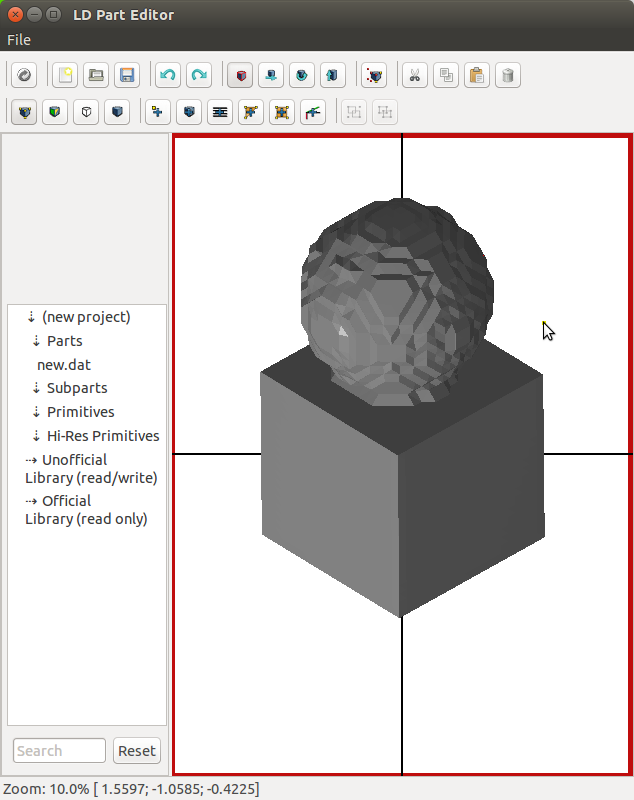The width and height of the screenshot is (634, 800).
Task: Click the scissors Cut icon
Action: (414, 75)
